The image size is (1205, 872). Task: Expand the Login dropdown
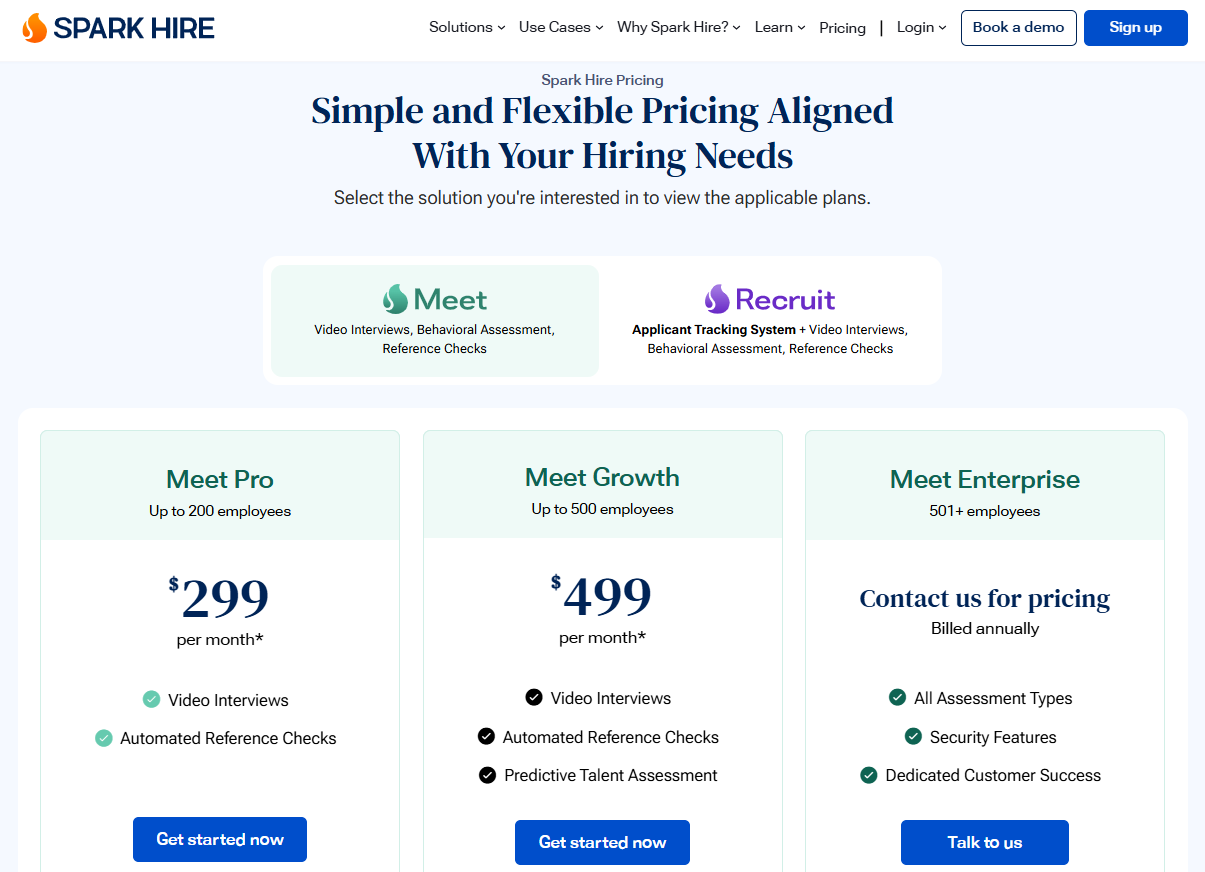click(x=921, y=27)
